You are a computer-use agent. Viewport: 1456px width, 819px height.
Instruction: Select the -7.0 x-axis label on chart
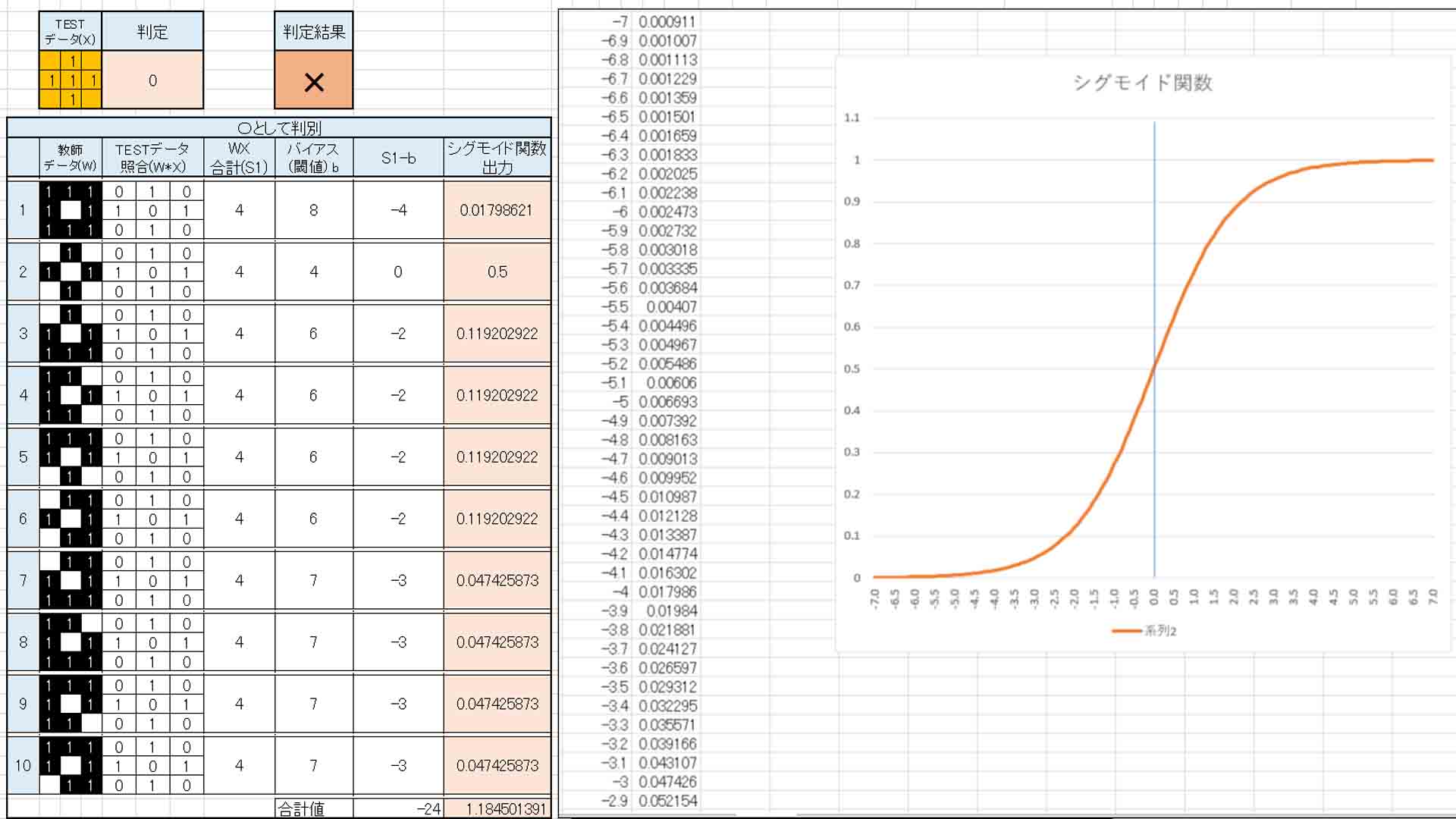874,598
